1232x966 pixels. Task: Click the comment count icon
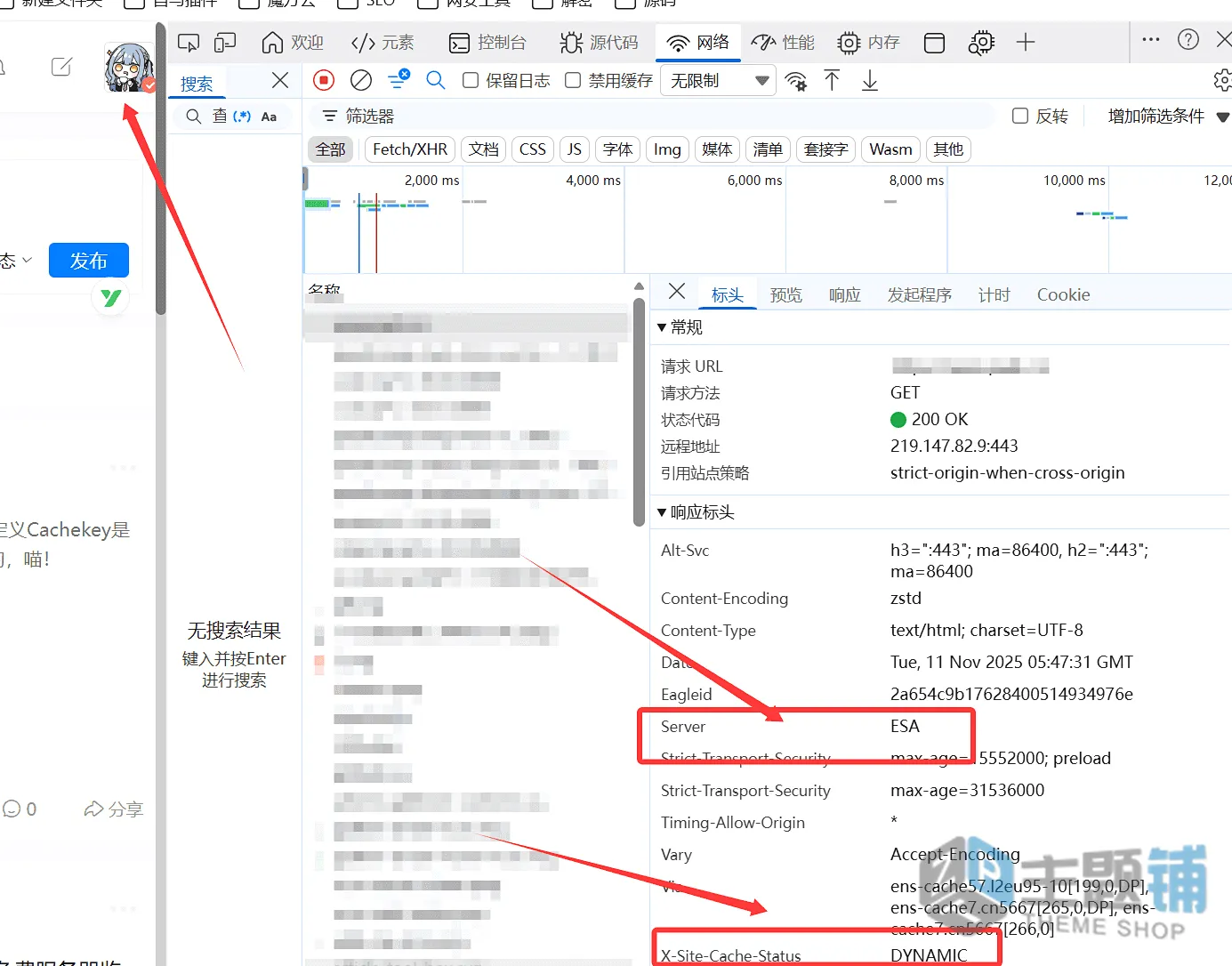click(x=12, y=809)
